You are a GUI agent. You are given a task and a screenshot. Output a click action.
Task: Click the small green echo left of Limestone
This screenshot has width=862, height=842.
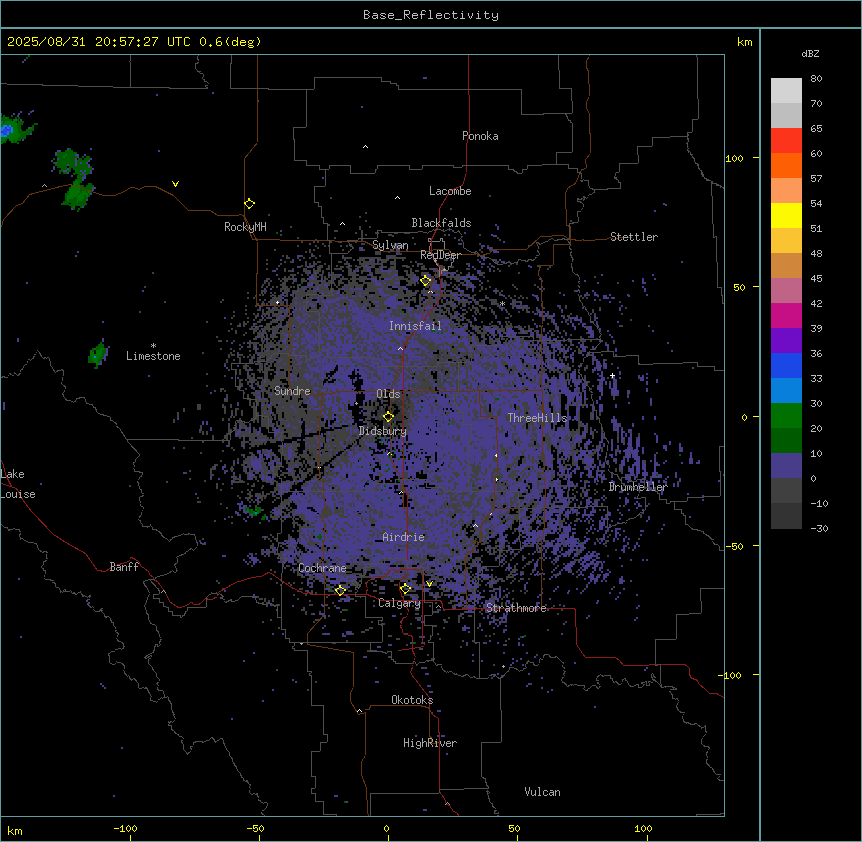(98, 354)
